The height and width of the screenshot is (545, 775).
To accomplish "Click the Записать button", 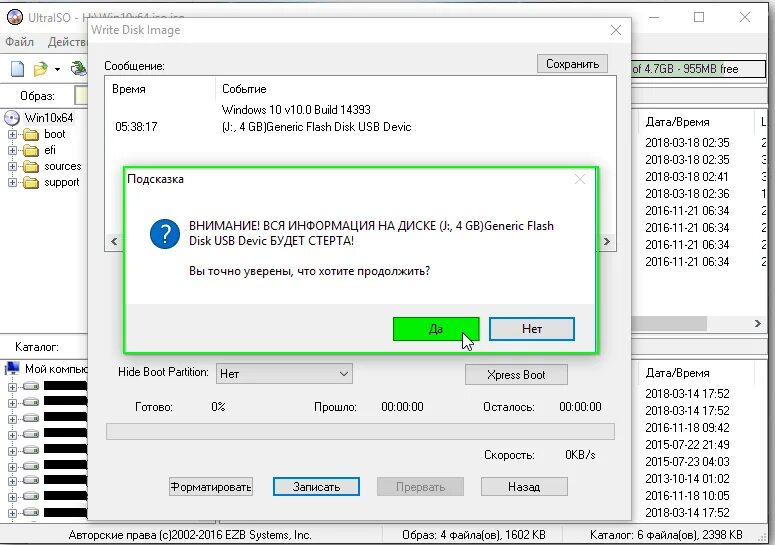I will point(316,487).
